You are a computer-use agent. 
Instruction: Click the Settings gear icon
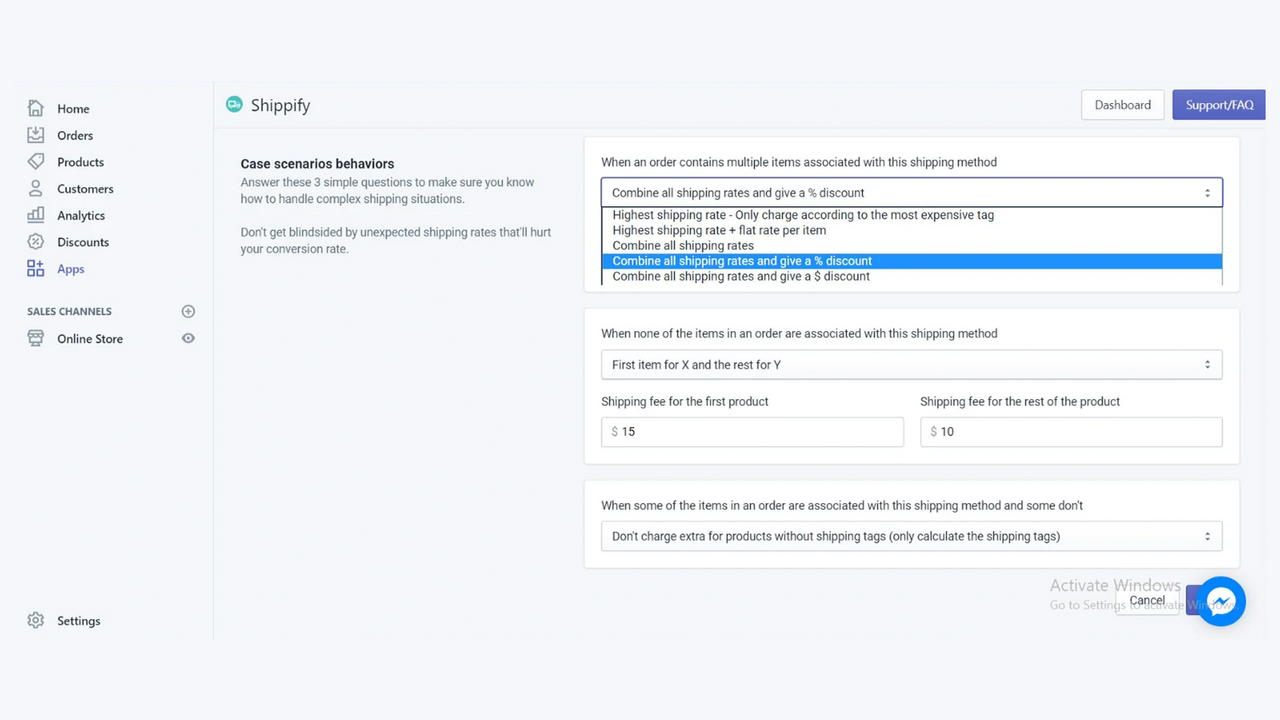(x=35, y=620)
